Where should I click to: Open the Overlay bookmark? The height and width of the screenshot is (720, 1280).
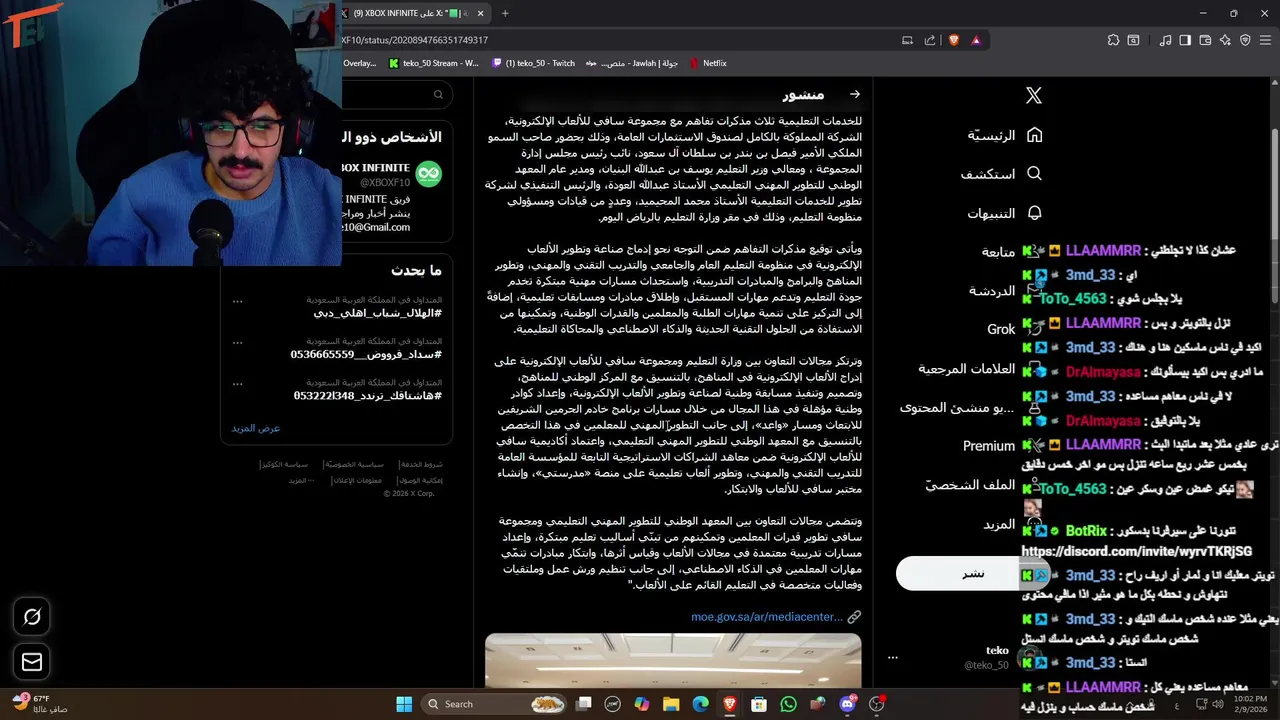pyautogui.click(x=359, y=63)
